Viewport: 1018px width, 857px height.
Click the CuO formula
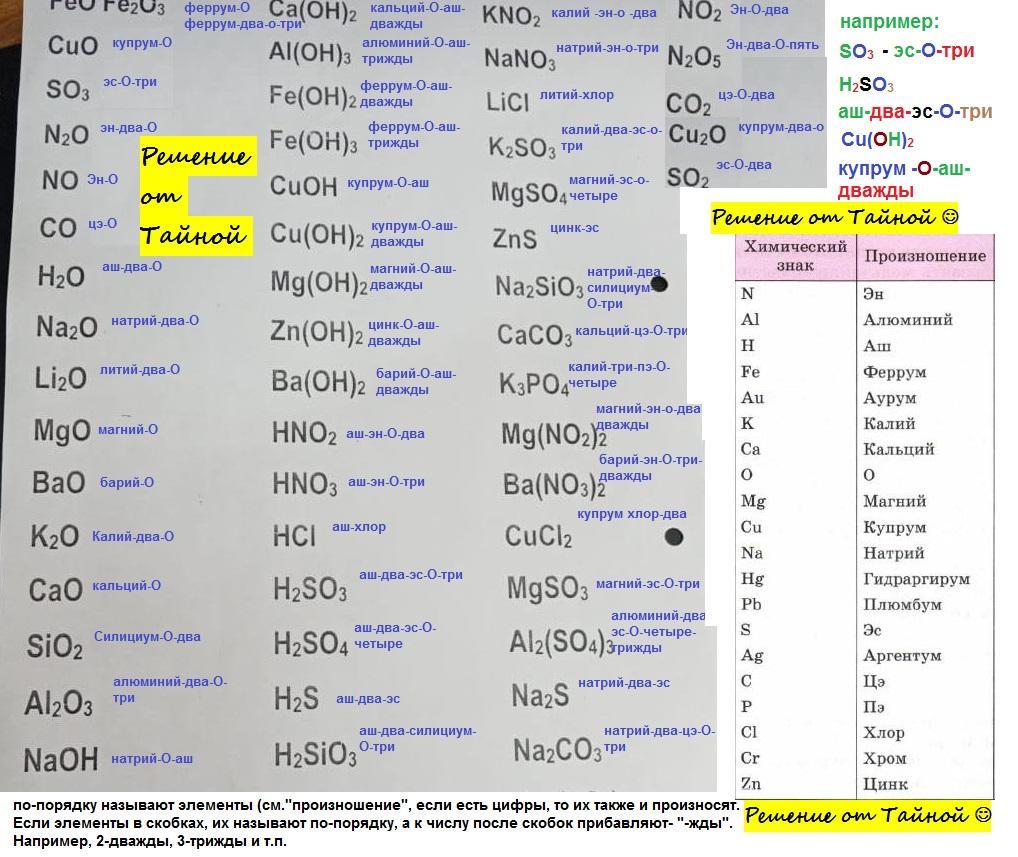(x=73, y=45)
